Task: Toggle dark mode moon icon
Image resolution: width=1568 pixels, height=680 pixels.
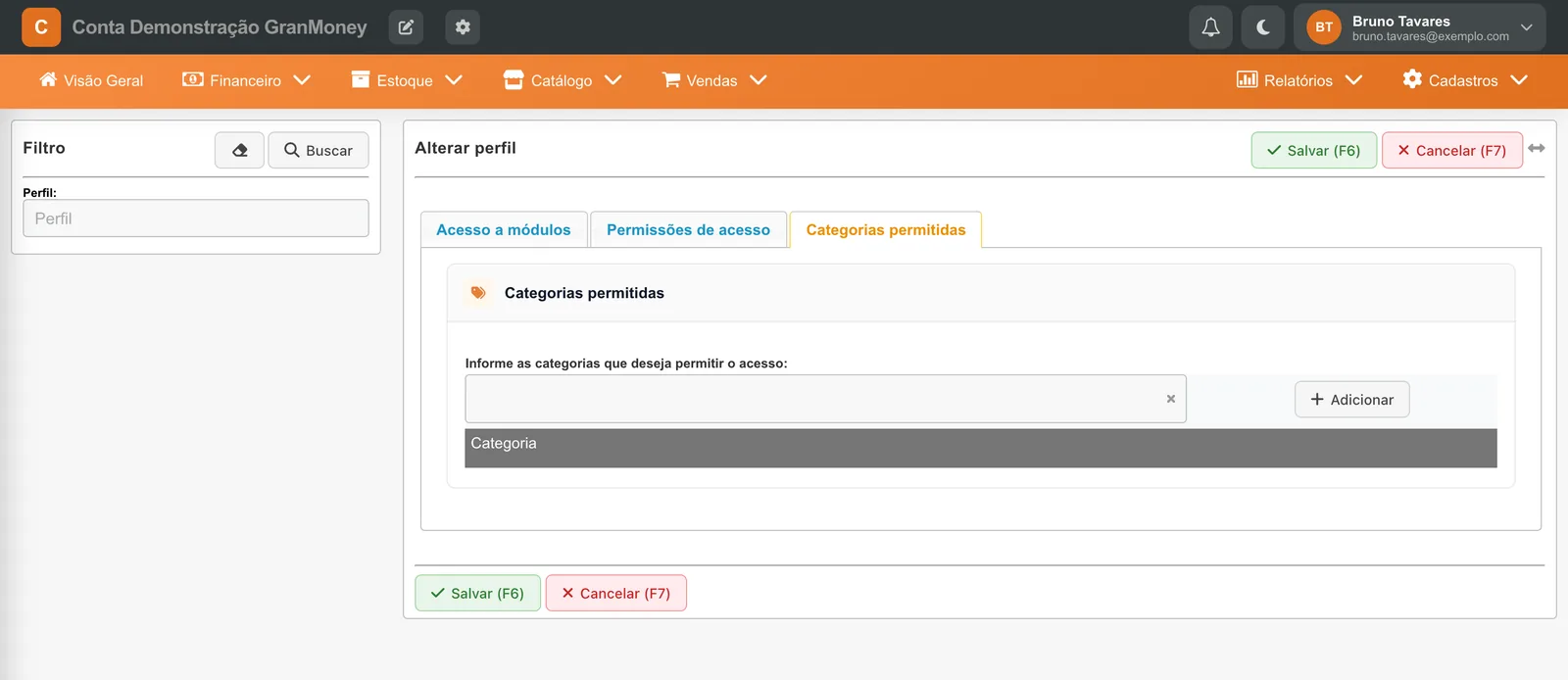Action: (1263, 27)
